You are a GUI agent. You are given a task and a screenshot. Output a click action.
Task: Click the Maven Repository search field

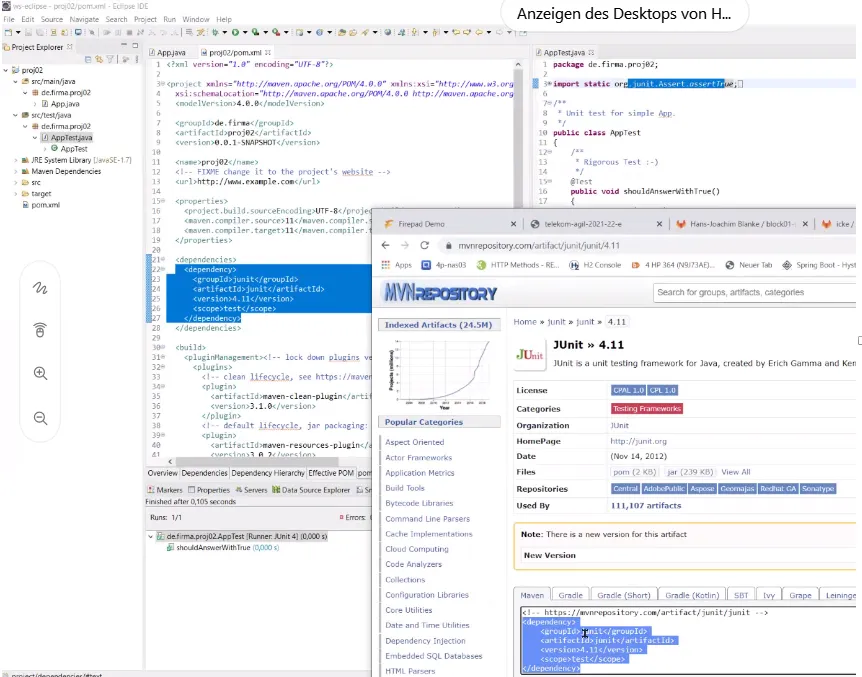point(754,292)
